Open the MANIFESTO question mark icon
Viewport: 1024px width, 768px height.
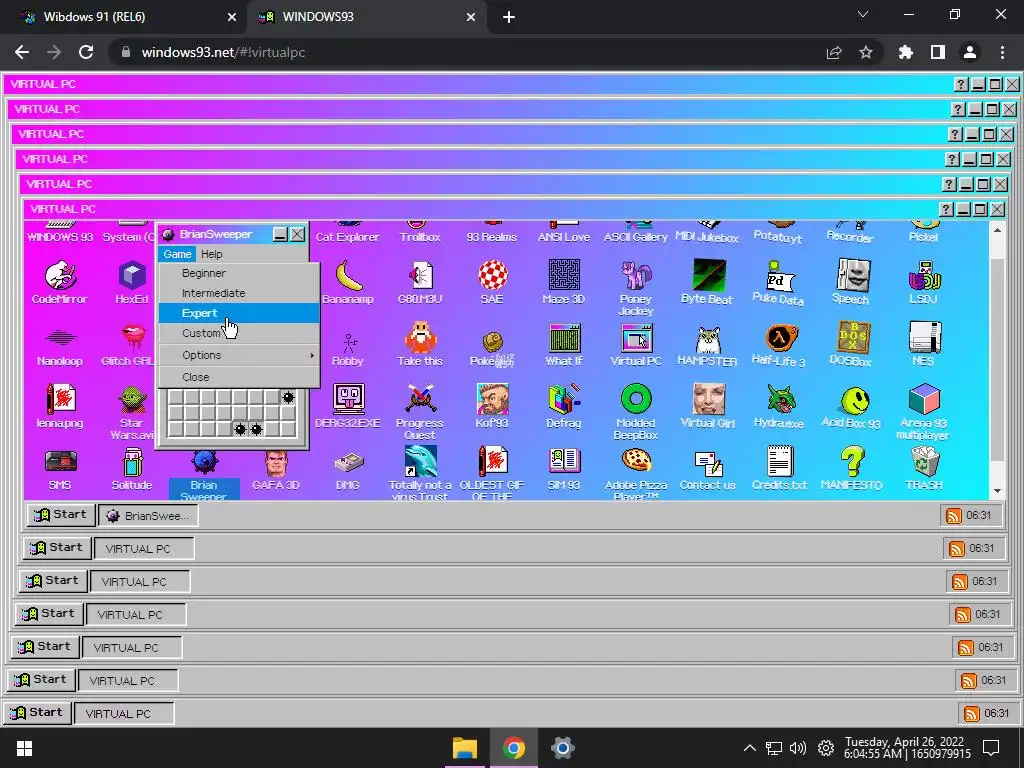tap(851, 468)
